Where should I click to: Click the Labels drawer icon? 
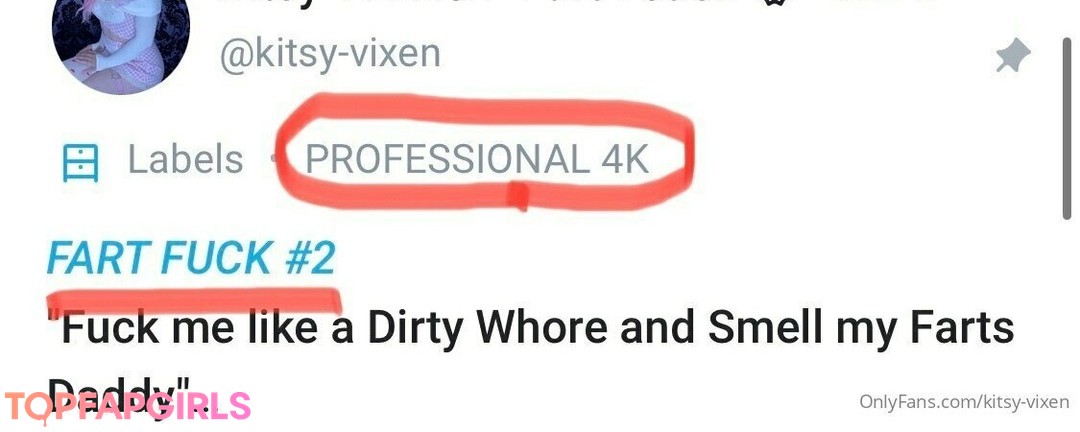tap(81, 161)
